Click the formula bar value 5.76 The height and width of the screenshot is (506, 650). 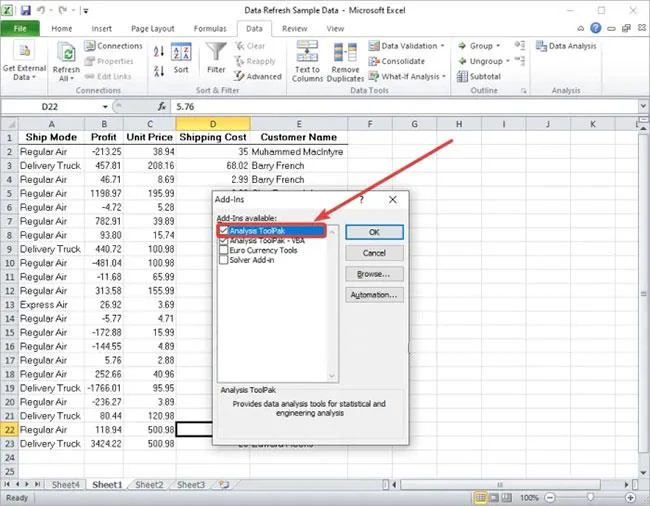[185, 107]
